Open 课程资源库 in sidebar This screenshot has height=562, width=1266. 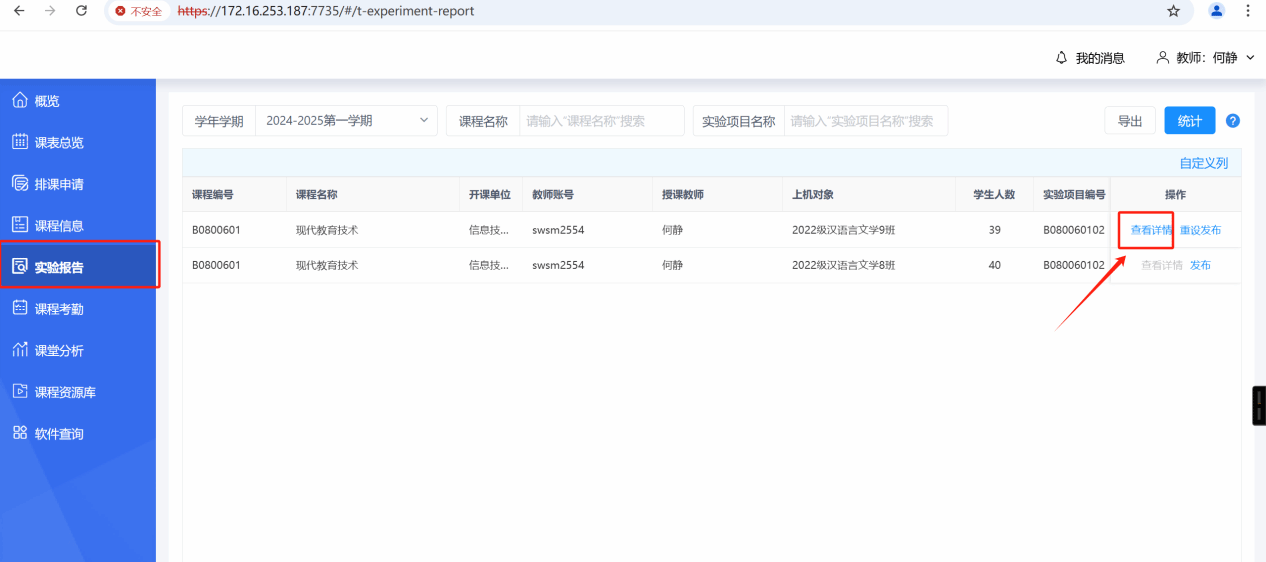pos(65,392)
